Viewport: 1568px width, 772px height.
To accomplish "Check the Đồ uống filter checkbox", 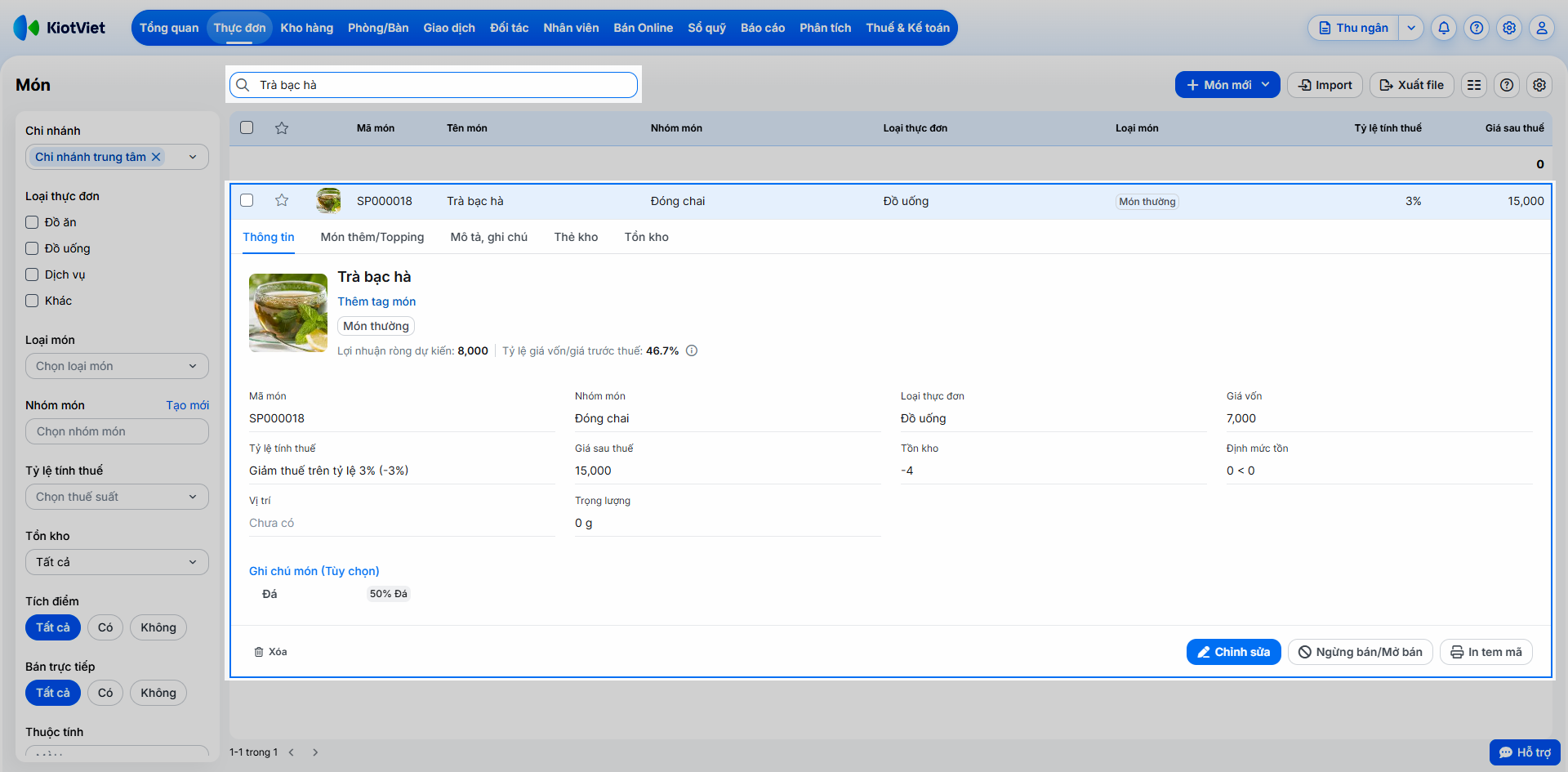I will coord(32,248).
